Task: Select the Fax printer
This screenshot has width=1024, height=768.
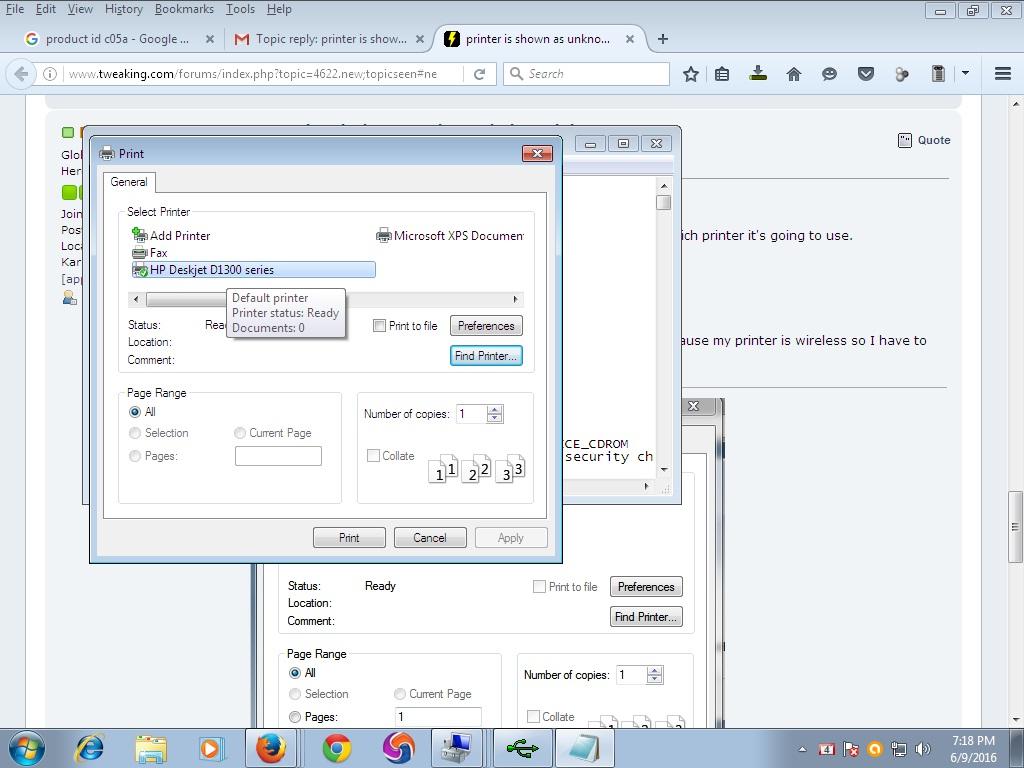Action: point(150,253)
